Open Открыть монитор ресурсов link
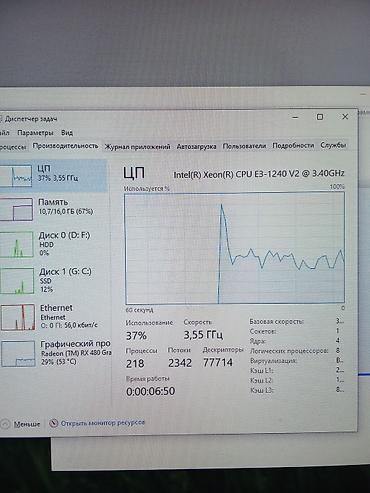The width and height of the screenshot is (370, 493). (x=103, y=423)
